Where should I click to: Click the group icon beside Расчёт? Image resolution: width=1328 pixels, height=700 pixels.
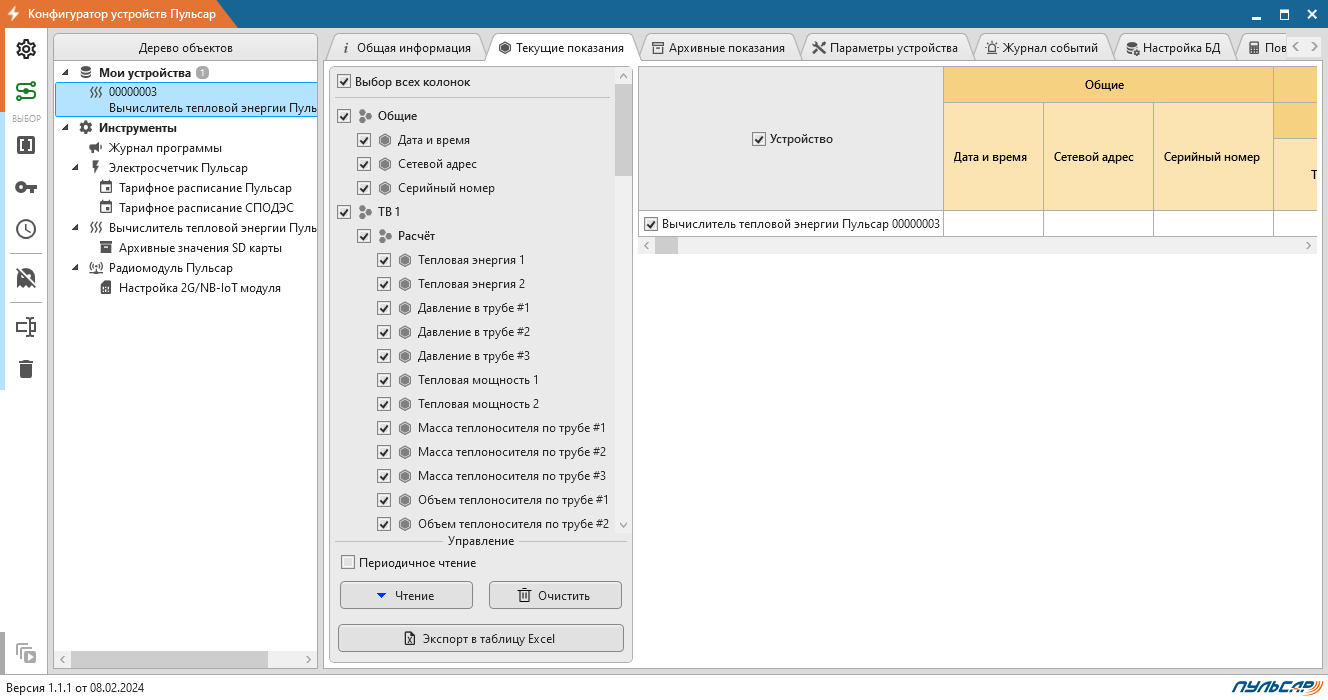385,236
